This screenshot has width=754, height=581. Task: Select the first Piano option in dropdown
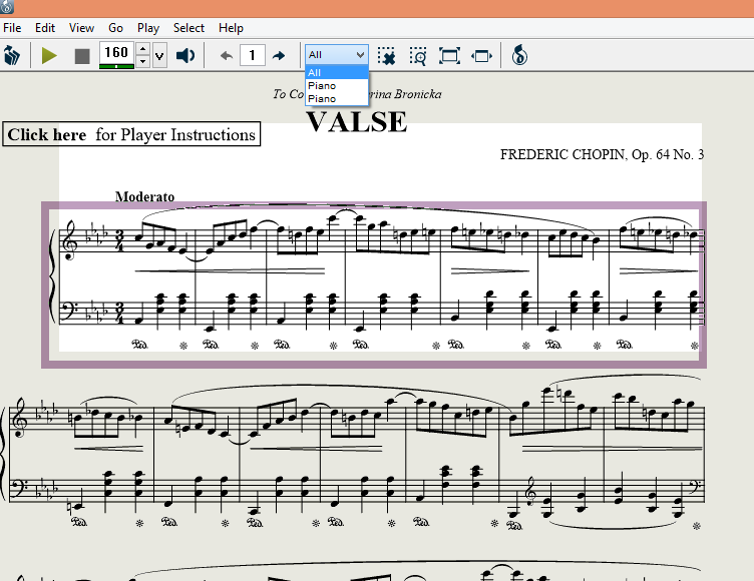click(x=322, y=86)
